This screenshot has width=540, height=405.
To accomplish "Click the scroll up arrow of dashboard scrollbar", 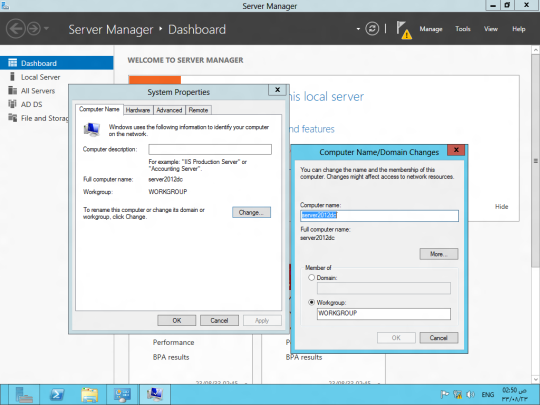I will [536, 50].
